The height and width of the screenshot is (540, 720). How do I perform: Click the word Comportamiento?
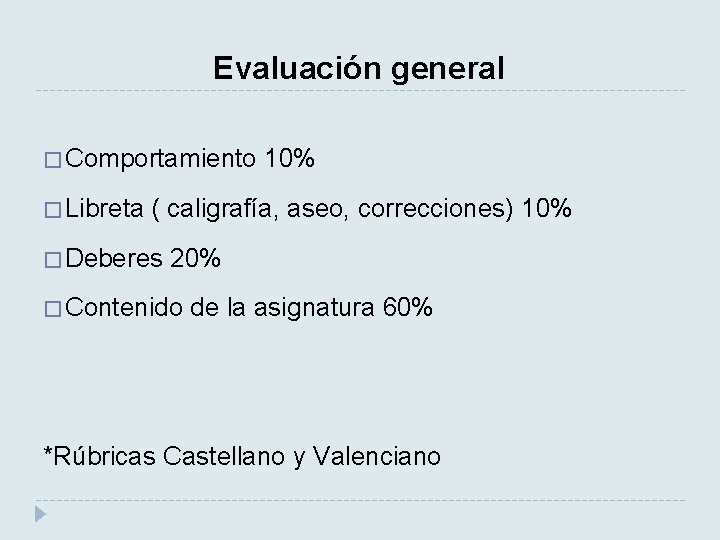(x=162, y=158)
